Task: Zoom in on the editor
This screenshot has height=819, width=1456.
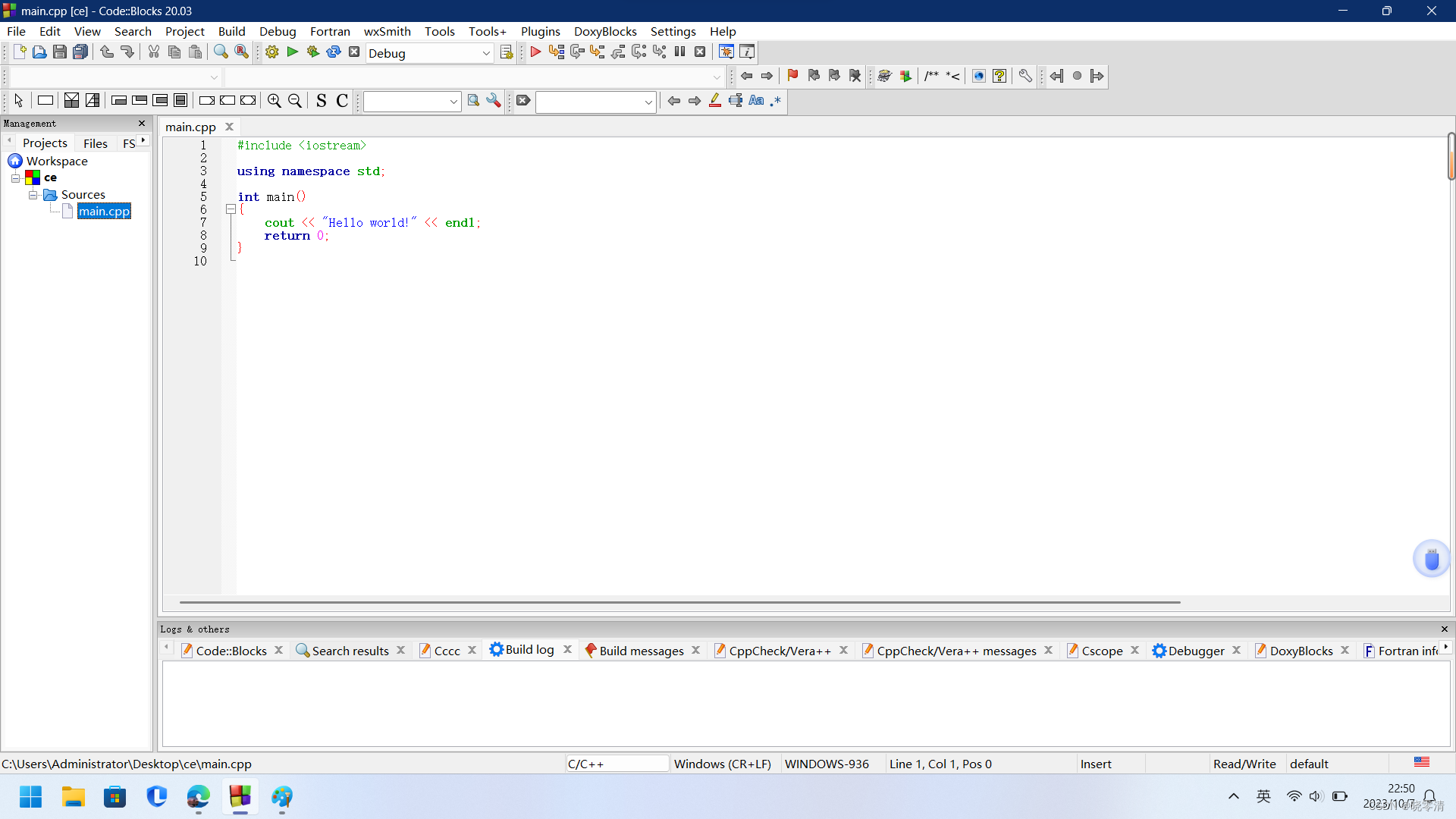Action: pyautogui.click(x=275, y=101)
